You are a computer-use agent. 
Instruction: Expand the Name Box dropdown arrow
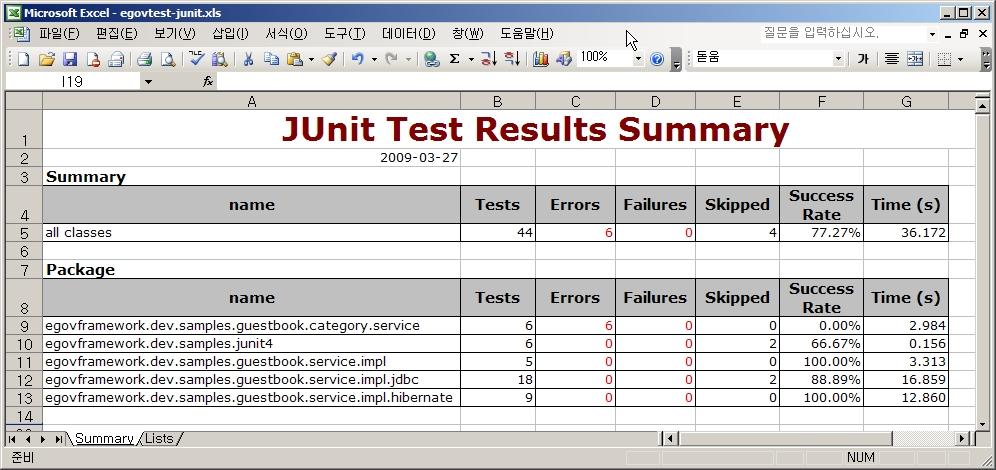[x=148, y=81]
